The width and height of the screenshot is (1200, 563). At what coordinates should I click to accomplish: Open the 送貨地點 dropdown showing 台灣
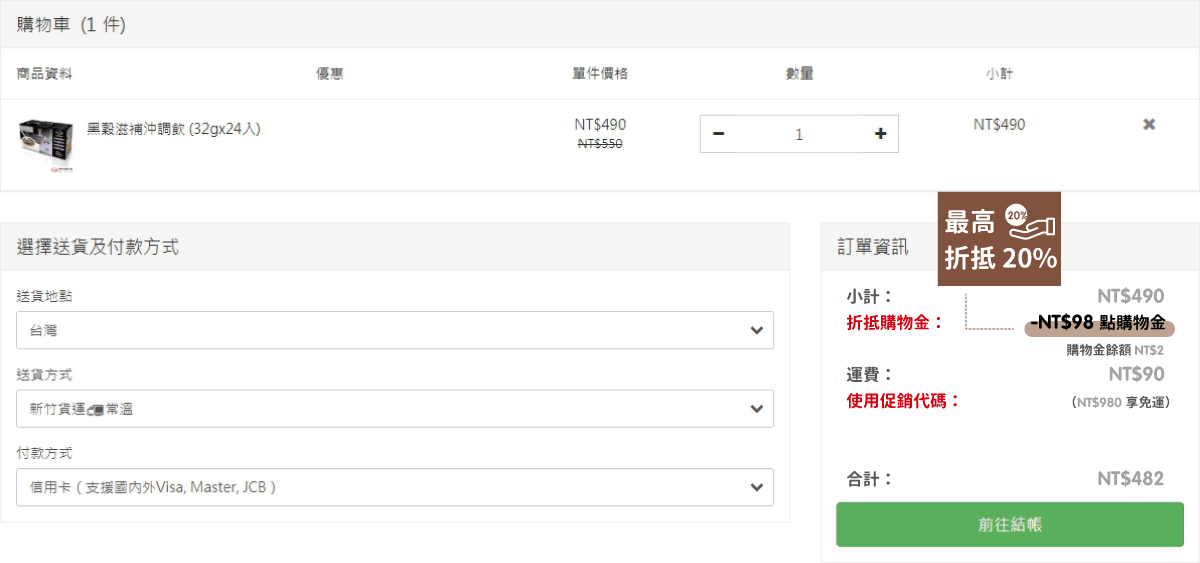(395, 330)
